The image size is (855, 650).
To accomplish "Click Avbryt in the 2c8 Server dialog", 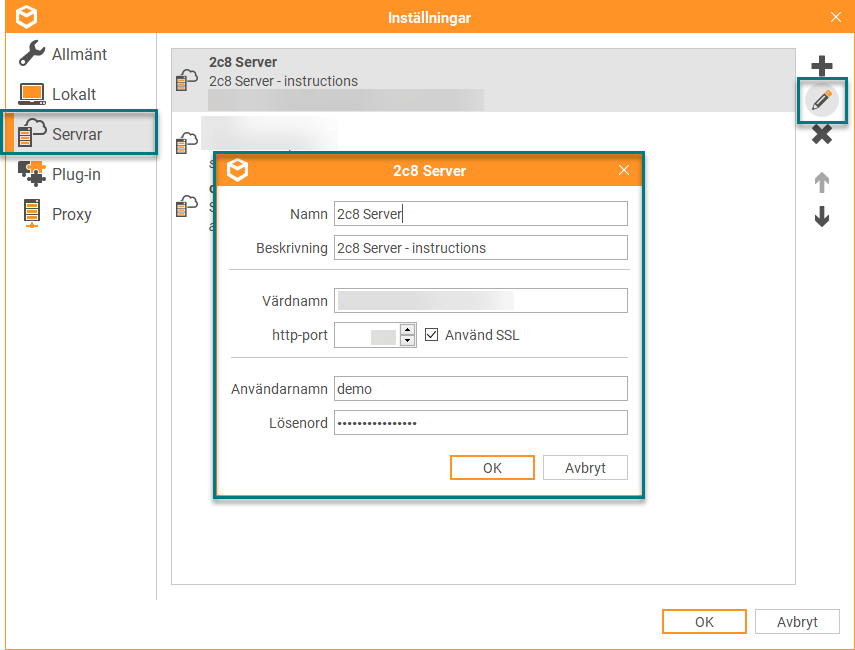I will tap(585, 468).
